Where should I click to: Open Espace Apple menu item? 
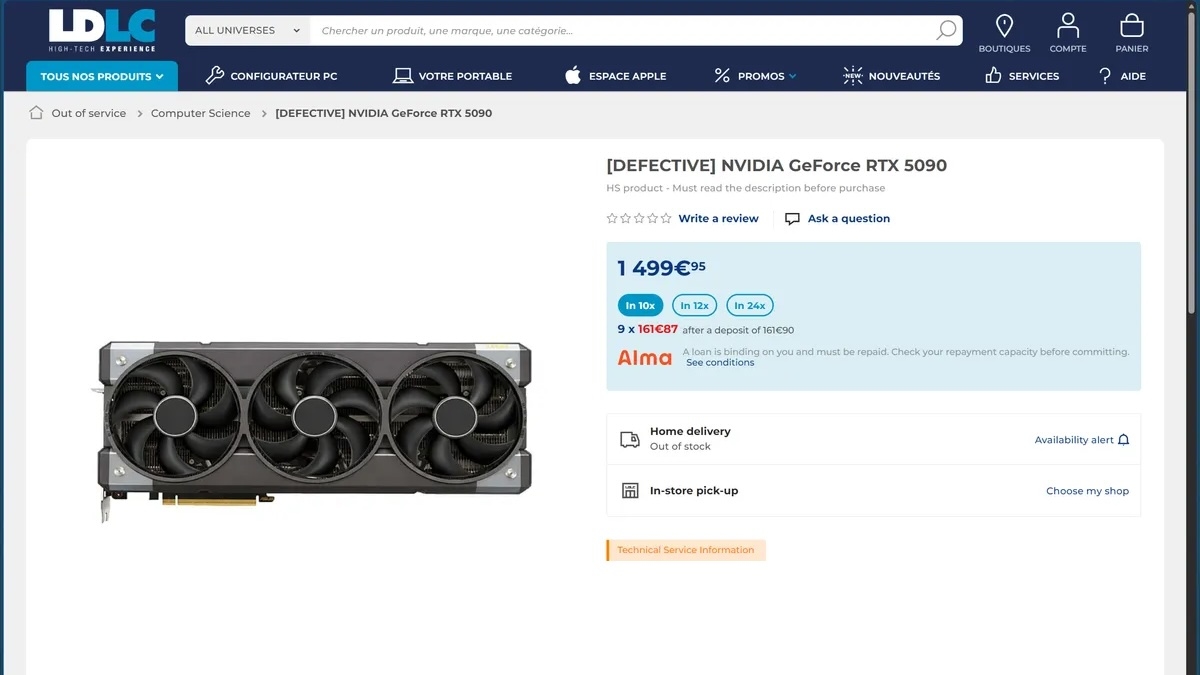tap(627, 76)
